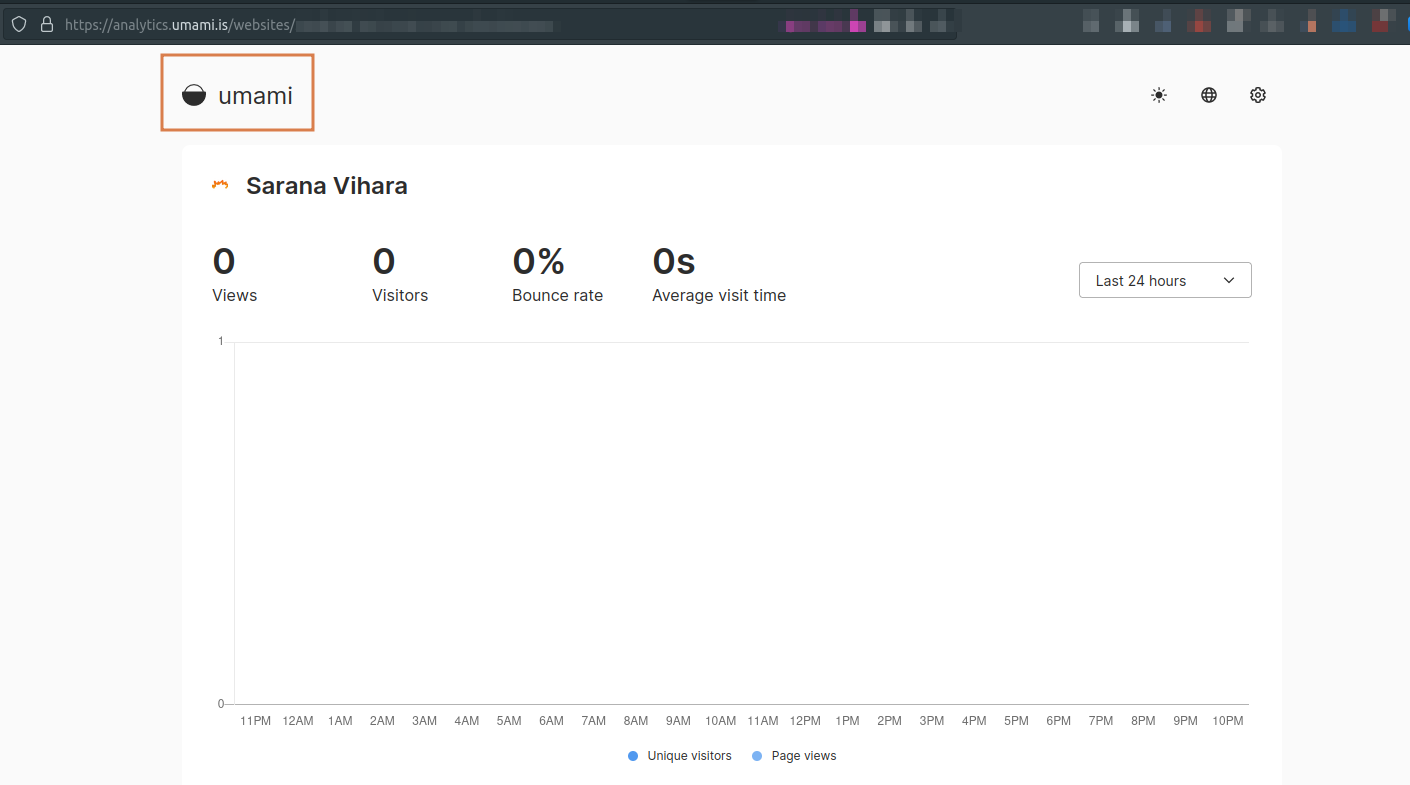Open the language selector globe icon

pyautogui.click(x=1208, y=95)
